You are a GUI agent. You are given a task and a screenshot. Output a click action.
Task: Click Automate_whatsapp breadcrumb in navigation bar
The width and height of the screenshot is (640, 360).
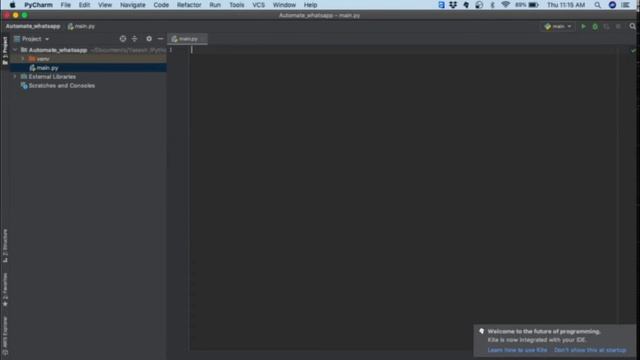click(x=33, y=26)
